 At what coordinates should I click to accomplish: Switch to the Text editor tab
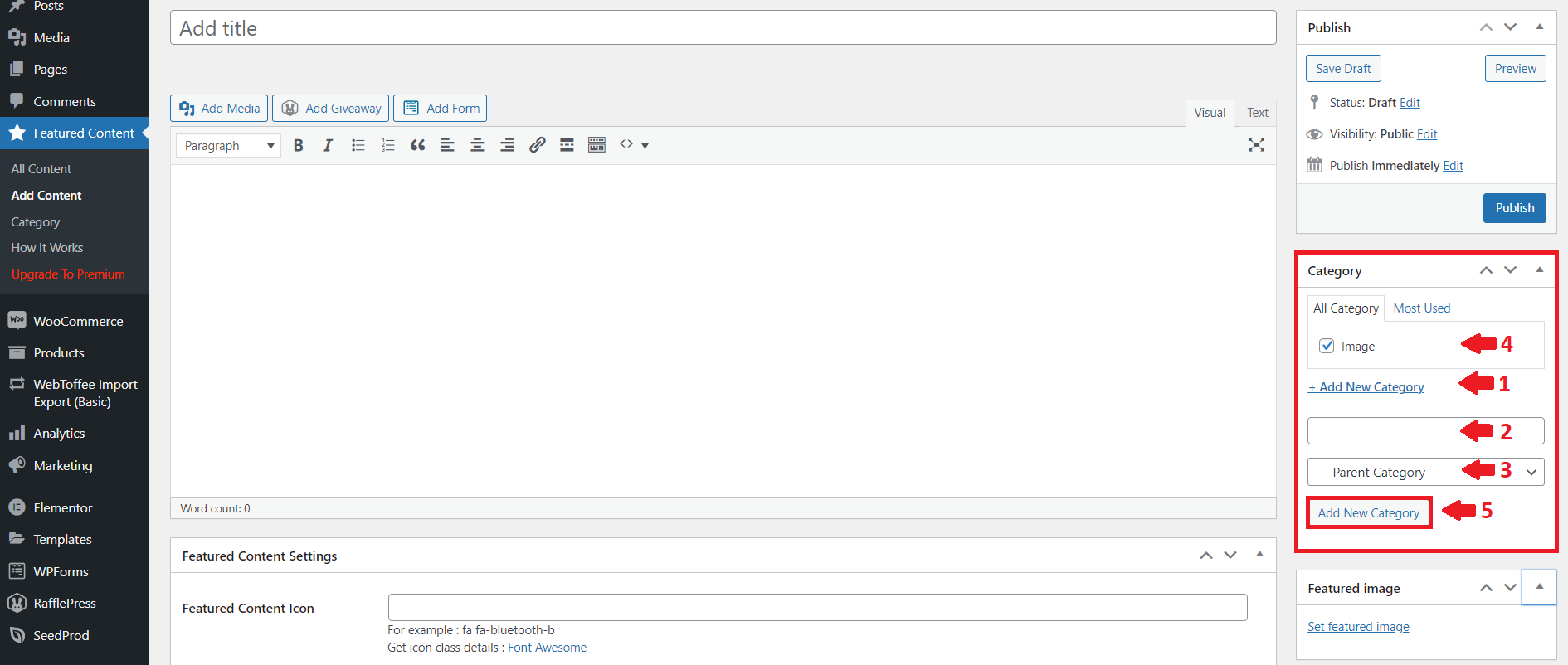[1258, 113]
